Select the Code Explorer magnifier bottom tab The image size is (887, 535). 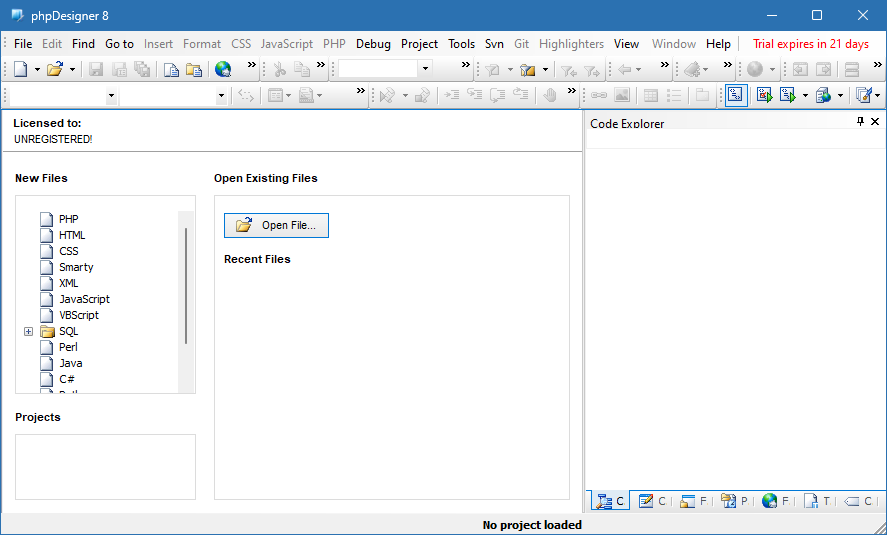[611, 501]
